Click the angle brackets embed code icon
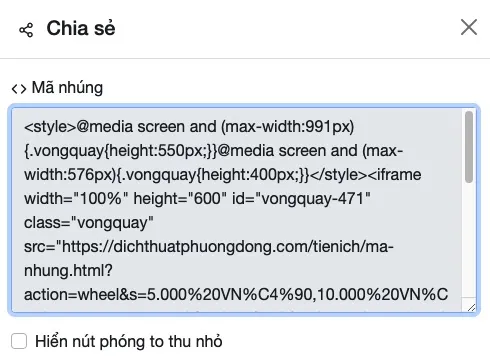This screenshot has height=362, width=490. [19, 89]
